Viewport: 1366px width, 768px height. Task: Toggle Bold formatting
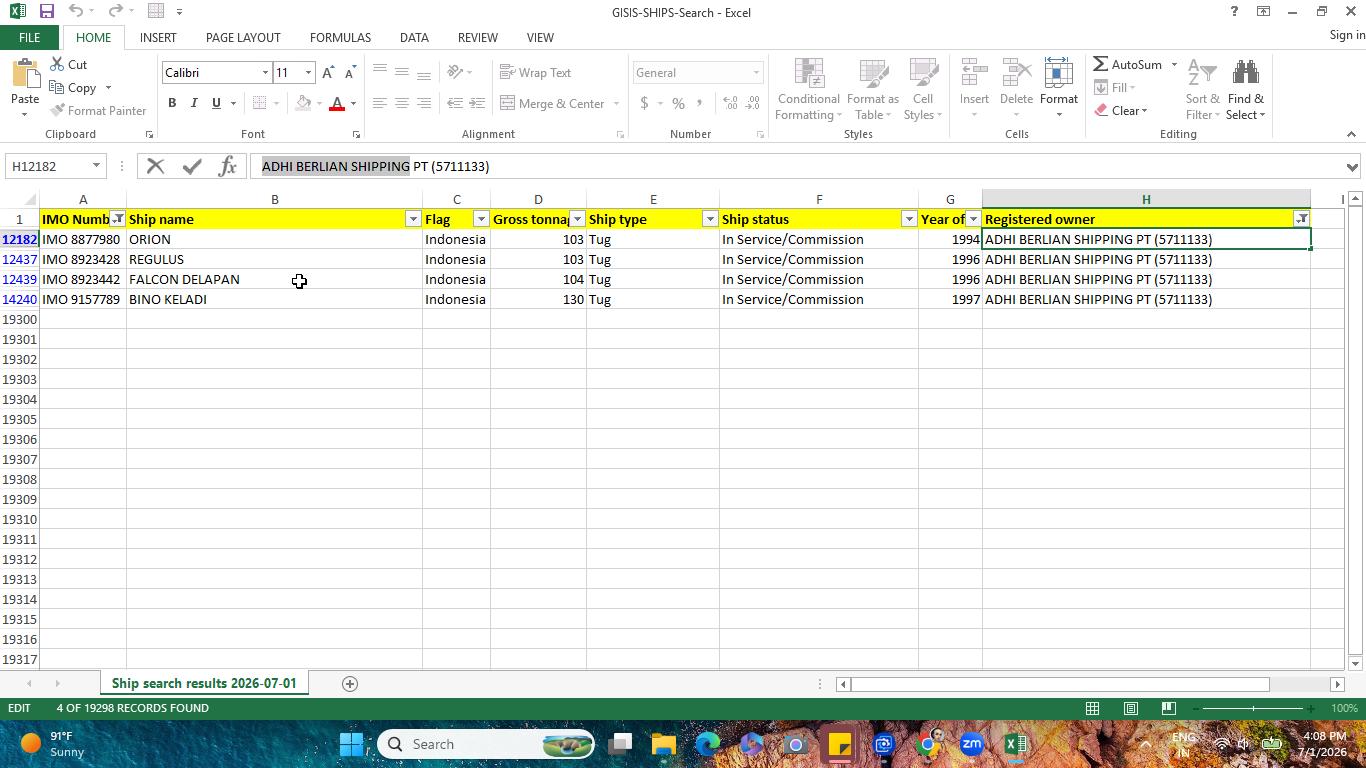coord(172,103)
